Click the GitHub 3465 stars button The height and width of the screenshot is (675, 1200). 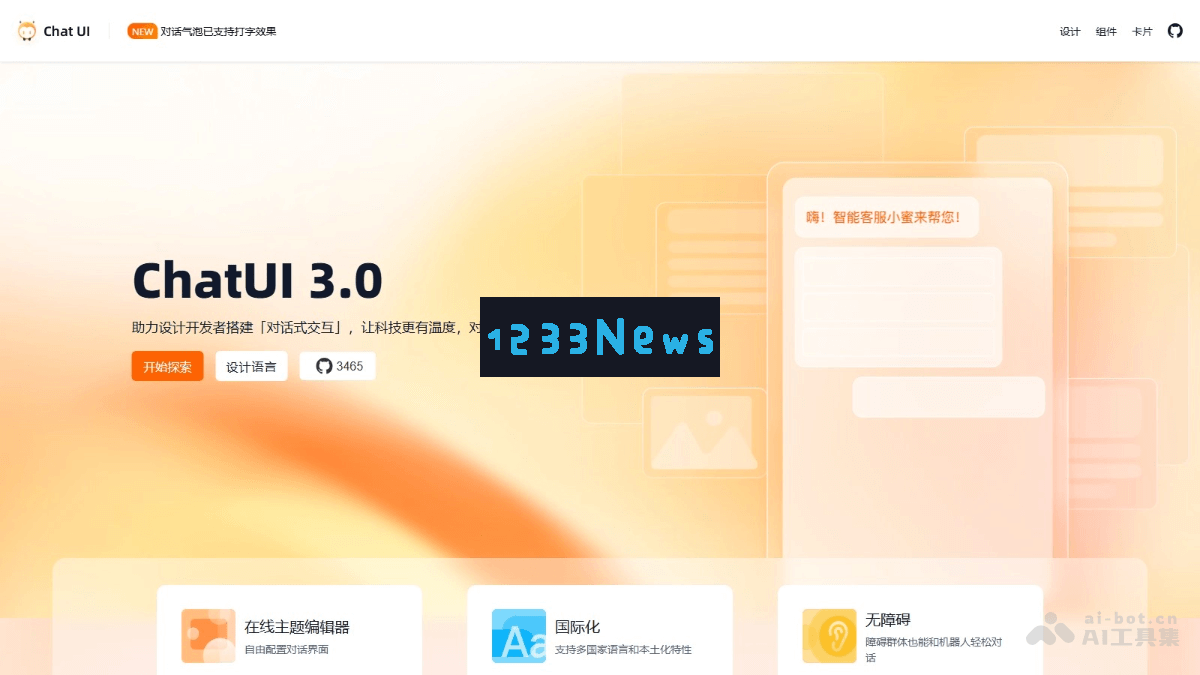point(338,366)
